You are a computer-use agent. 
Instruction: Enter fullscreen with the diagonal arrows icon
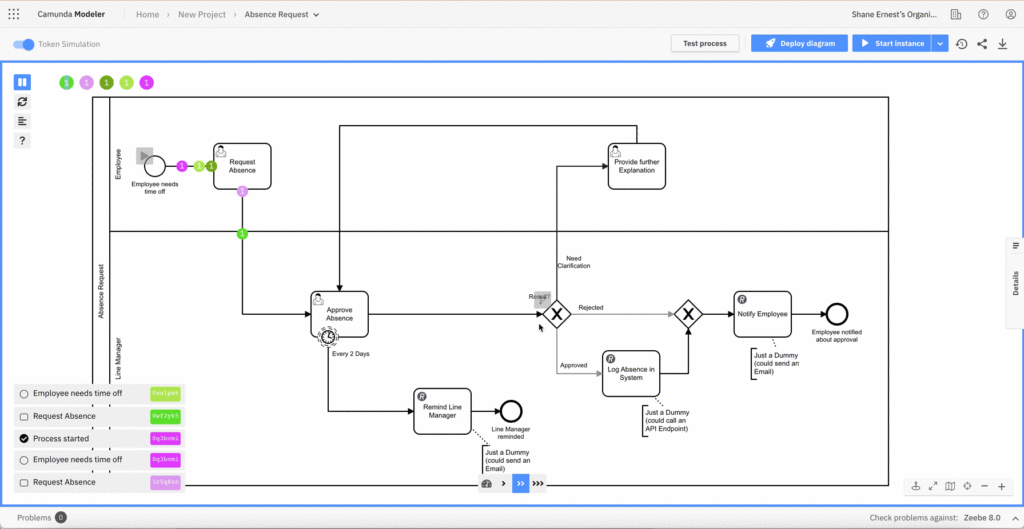(x=933, y=486)
